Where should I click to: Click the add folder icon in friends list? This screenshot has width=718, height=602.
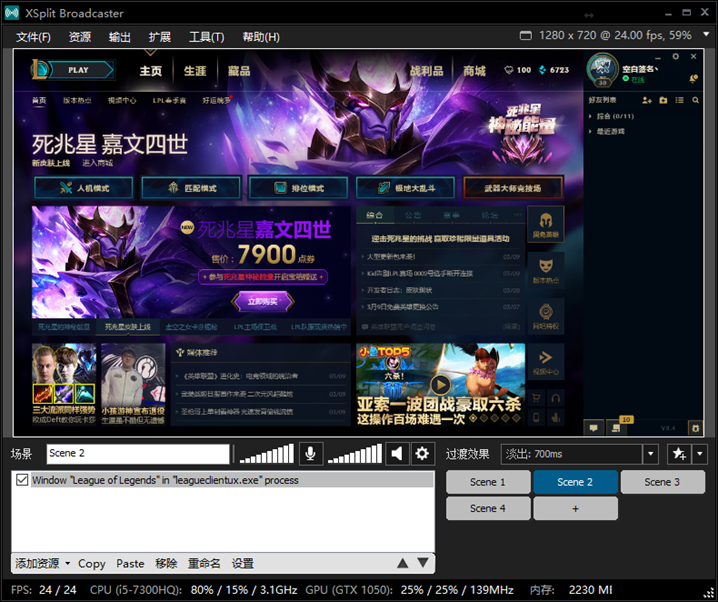tap(663, 100)
